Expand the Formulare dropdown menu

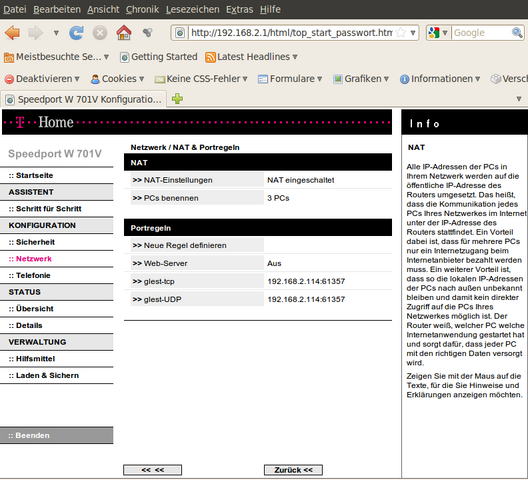click(x=290, y=79)
